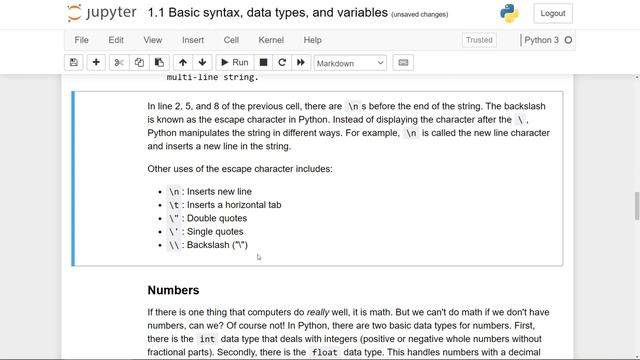
Task: Open the Insert menu
Action: tap(193, 40)
